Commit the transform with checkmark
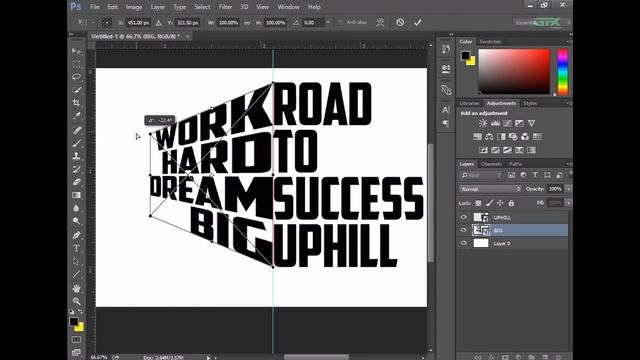This screenshot has width=640, height=360. tap(418, 22)
